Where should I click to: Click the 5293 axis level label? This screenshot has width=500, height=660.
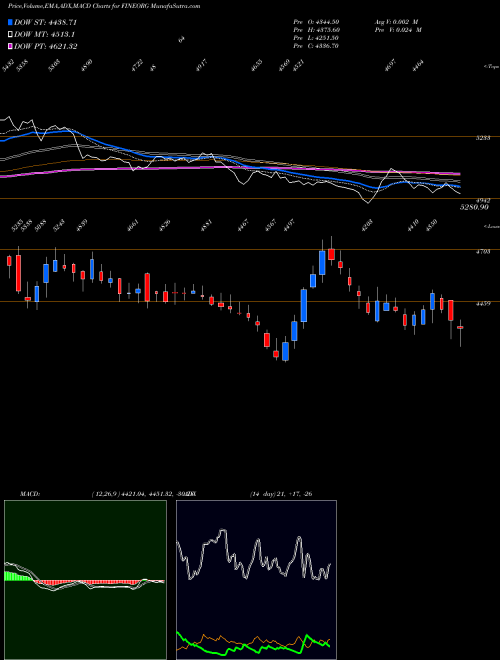(x=483, y=138)
